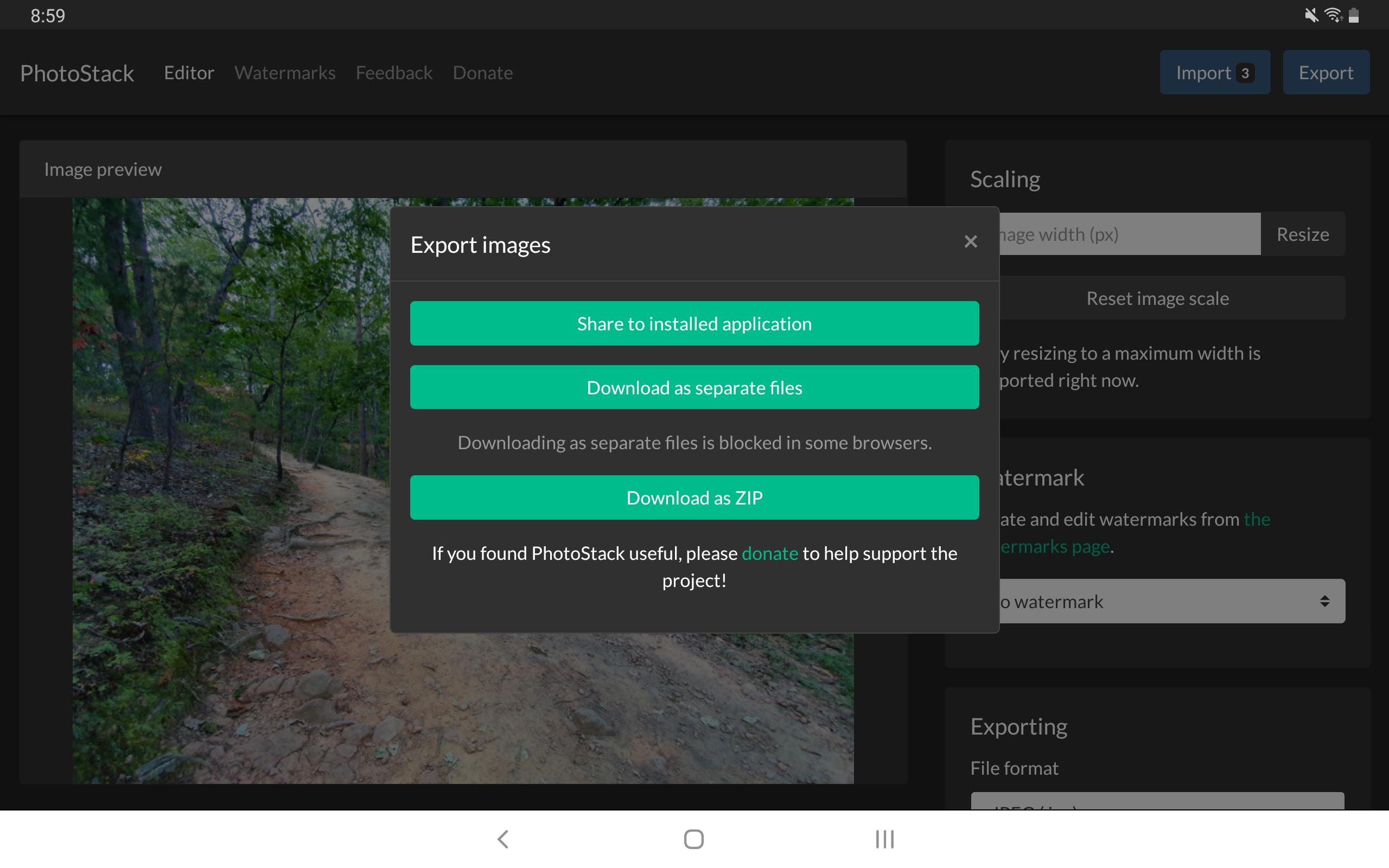Tap the battery status icon
Screen dimensions: 1389x868
[x=1353, y=15]
